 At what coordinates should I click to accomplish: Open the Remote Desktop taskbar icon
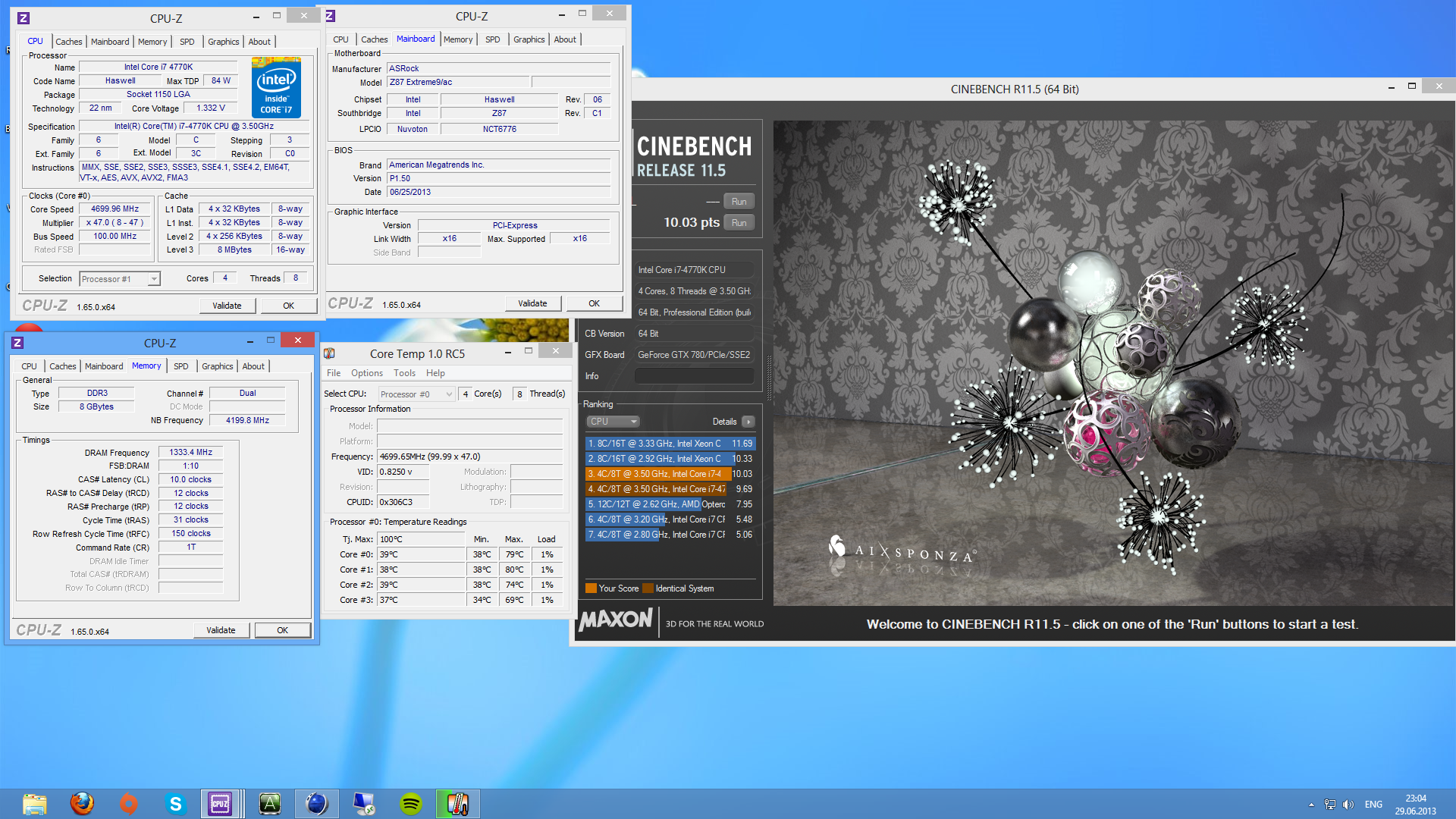(x=364, y=804)
